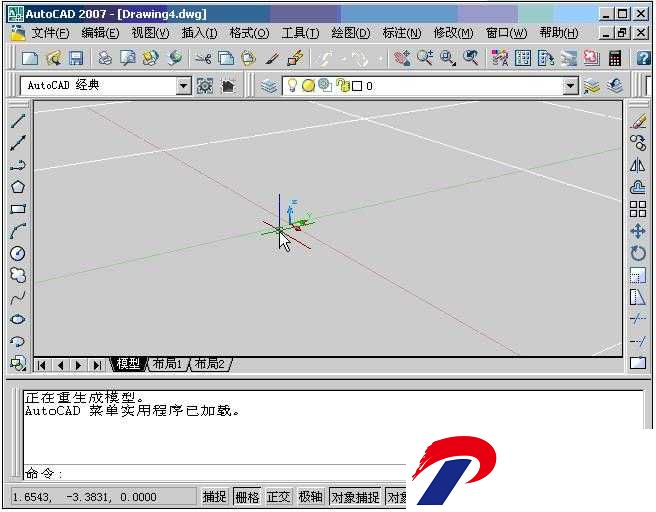The width and height of the screenshot is (656, 512).
Task: Select the Stretch modify tool
Action: tap(638, 297)
